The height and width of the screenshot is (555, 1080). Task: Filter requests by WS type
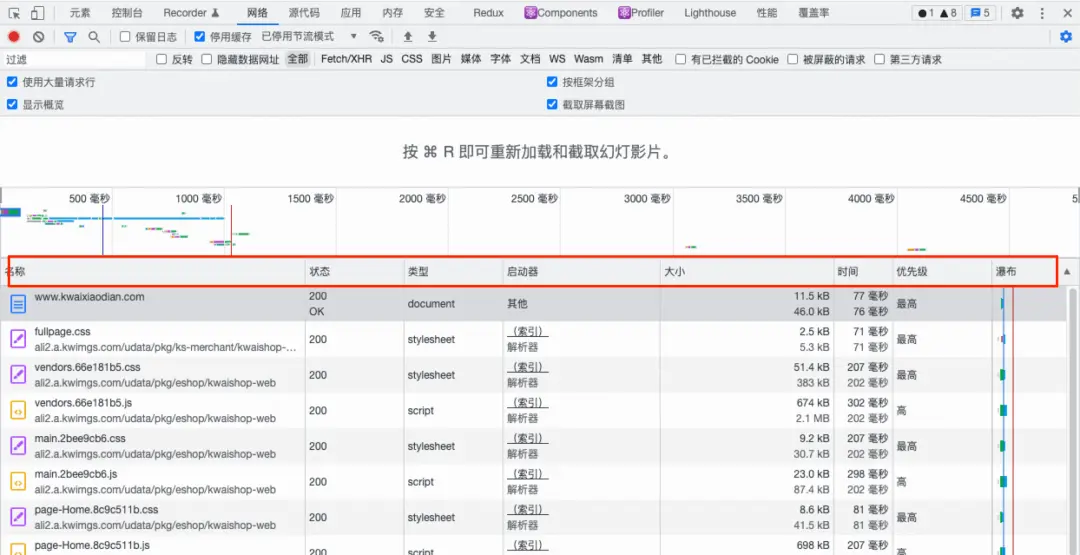(x=557, y=60)
